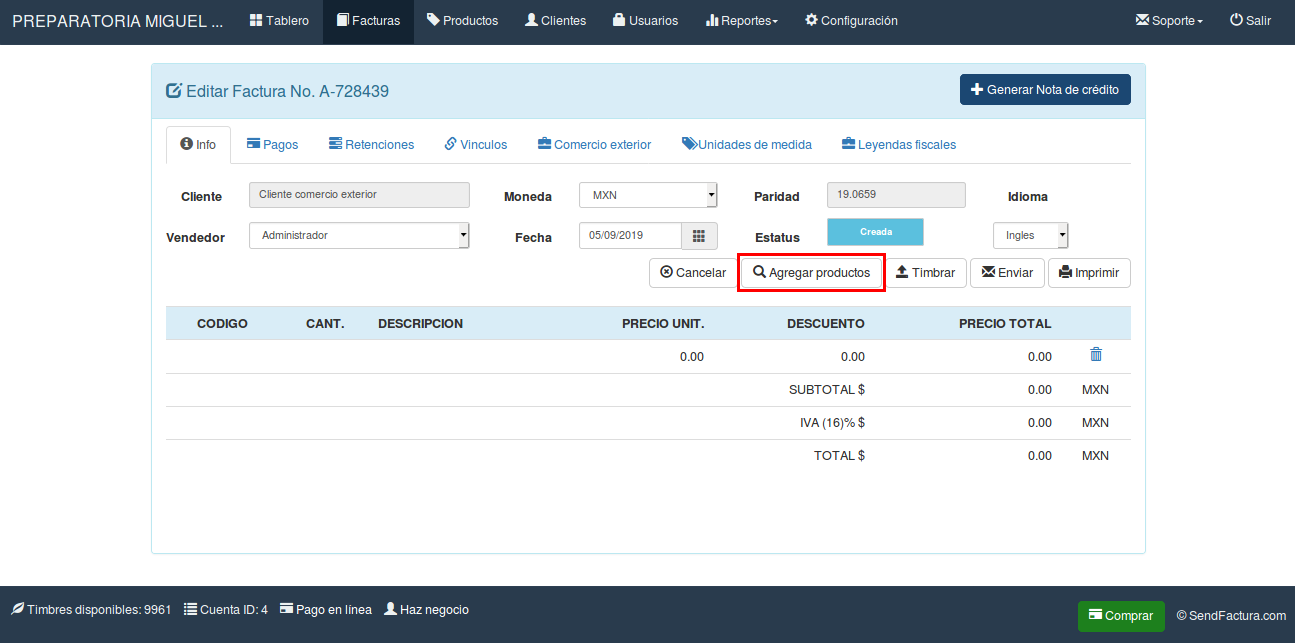This screenshot has height=643, width=1295.
Task: Click the Fecha date input field
Action: click(630, 236)
